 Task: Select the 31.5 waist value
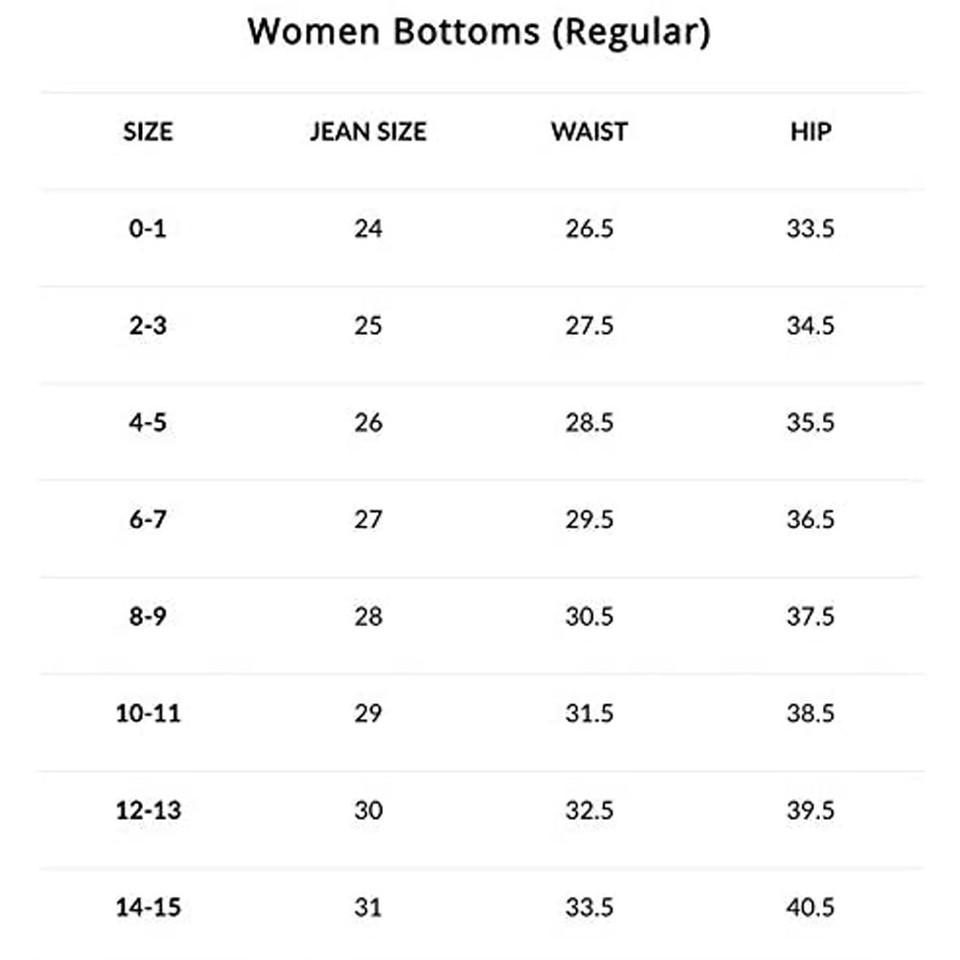coord(589,713)
